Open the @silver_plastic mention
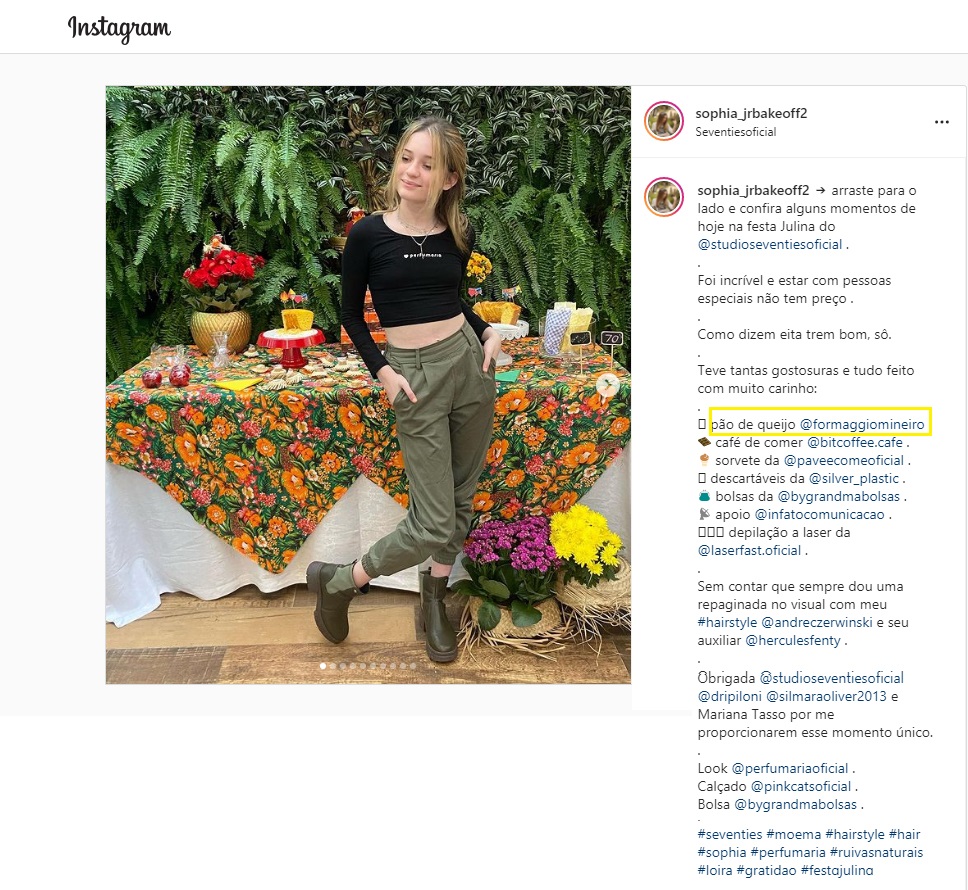The image size is (968, 890). 854,478
